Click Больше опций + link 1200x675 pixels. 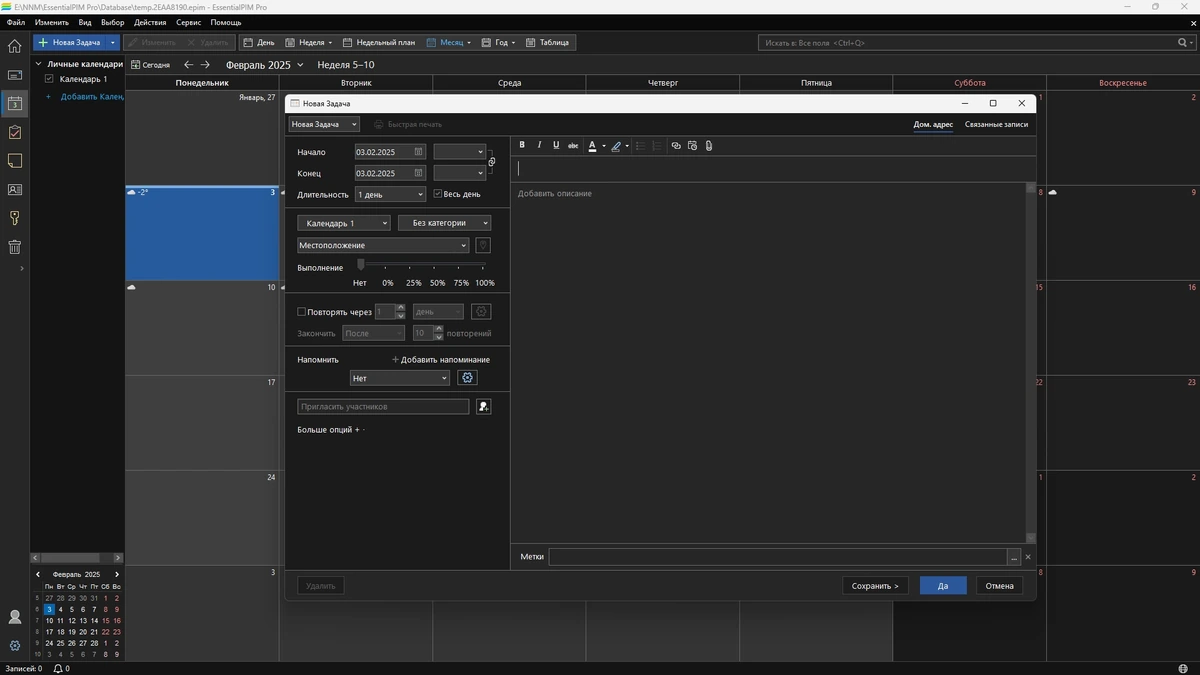(x=328, y=430)
